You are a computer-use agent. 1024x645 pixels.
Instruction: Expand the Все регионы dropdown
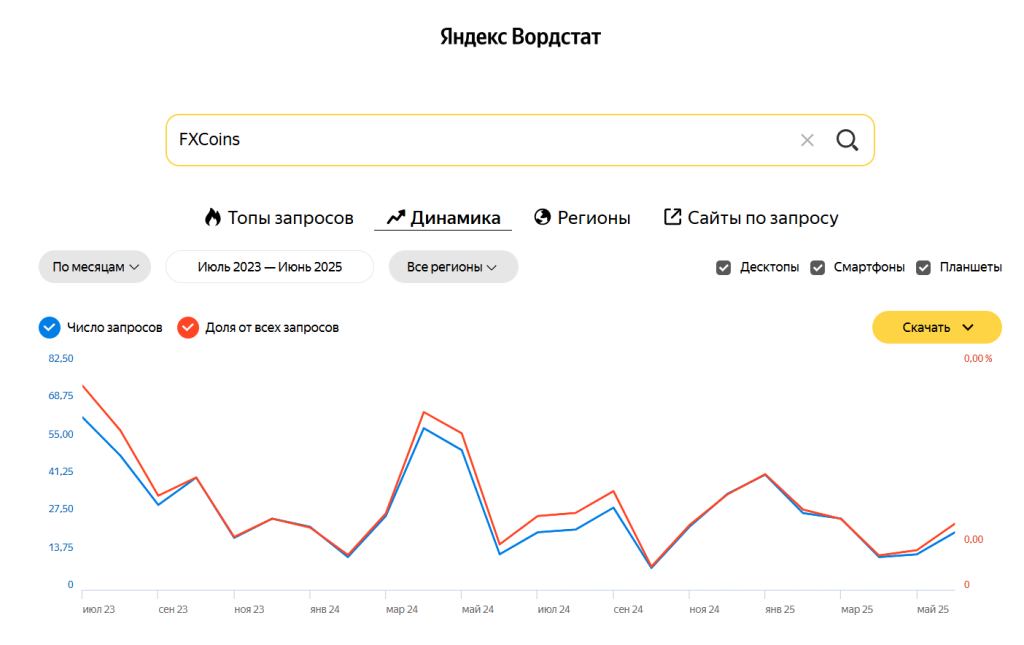453,267
